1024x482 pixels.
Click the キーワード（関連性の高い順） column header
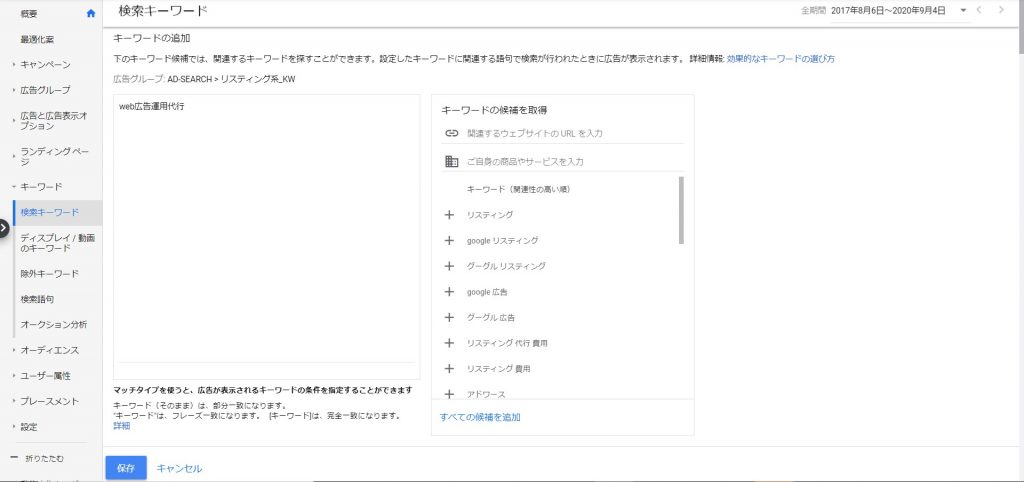point(520,189)
